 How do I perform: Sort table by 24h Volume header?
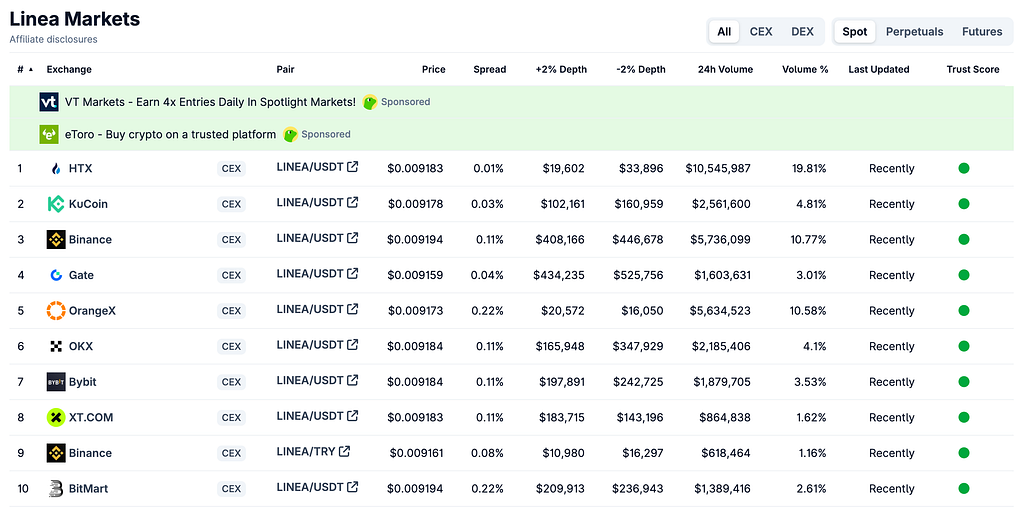725,69
